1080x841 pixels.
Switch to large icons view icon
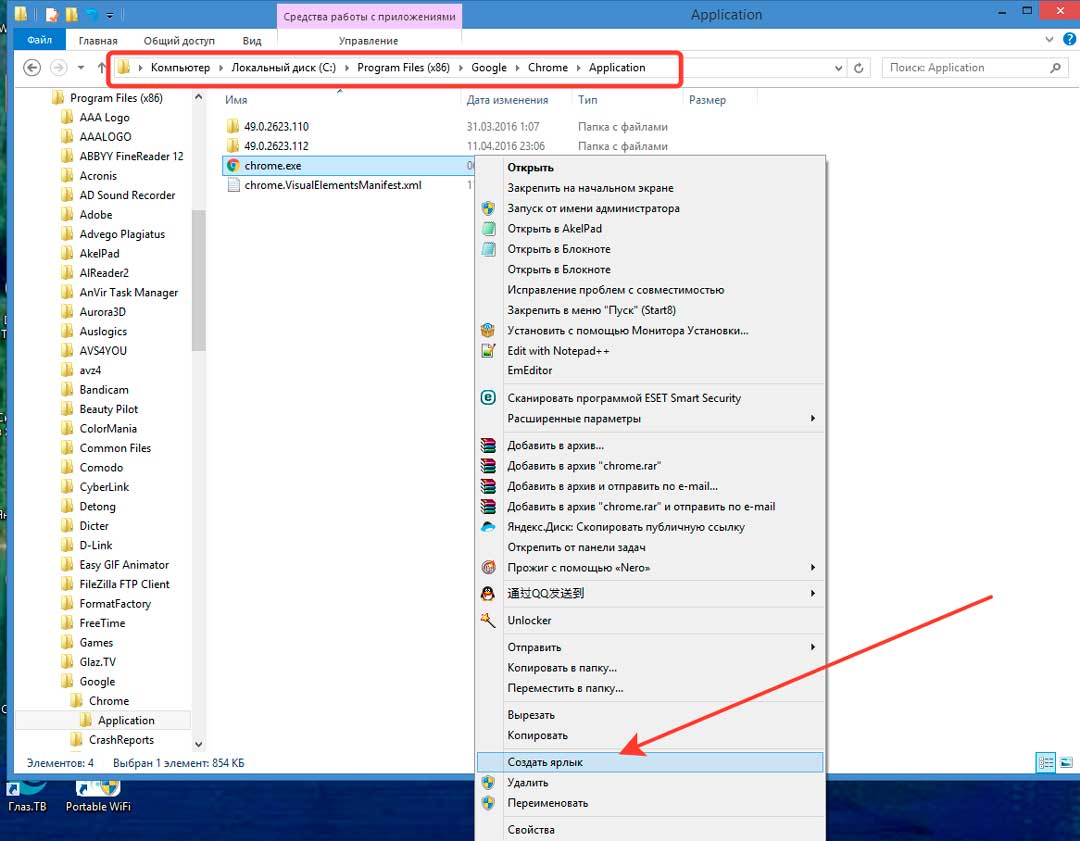pos(1066,762)
